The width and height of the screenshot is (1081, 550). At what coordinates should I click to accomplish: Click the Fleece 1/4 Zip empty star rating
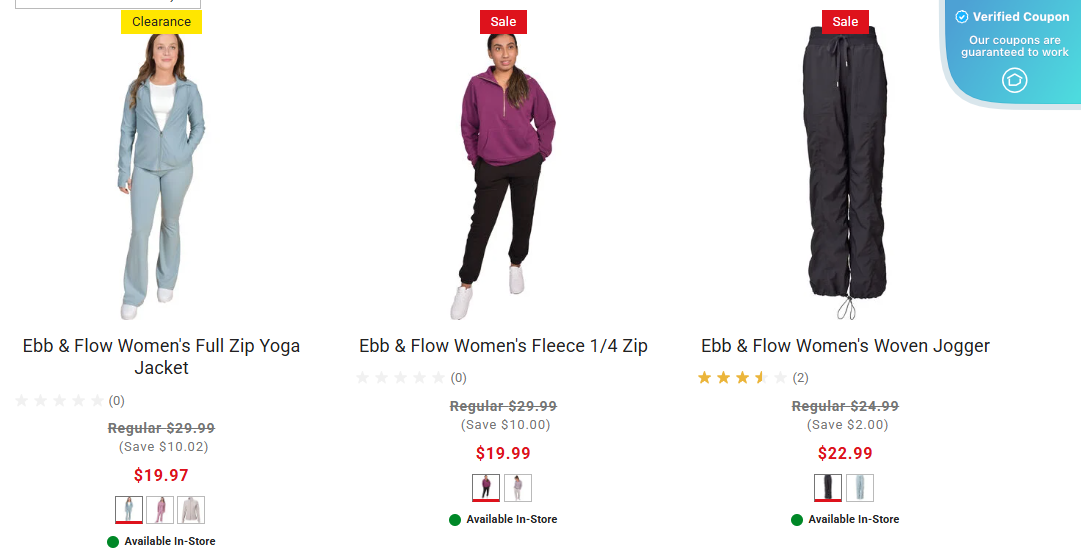[401, 378]
